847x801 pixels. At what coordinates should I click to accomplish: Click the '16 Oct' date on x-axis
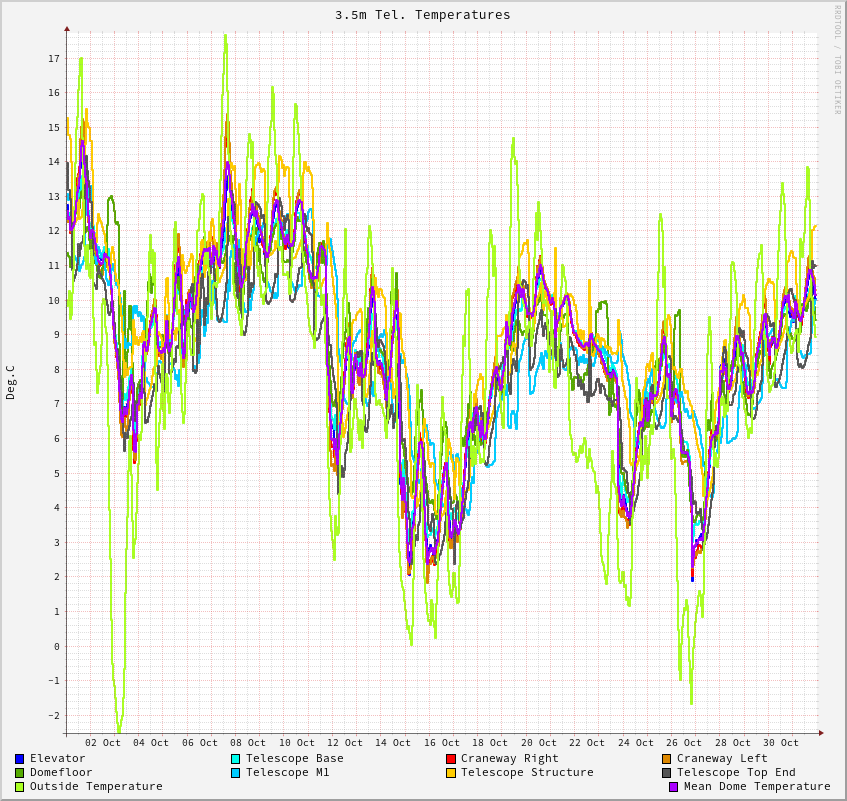[442, 743]
